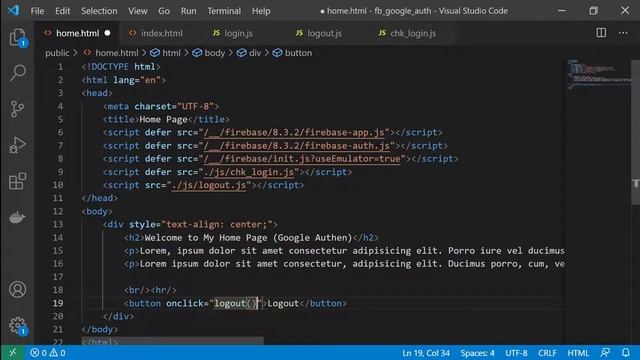
Task: Change indentation via Spaces: 4
Action: [477, 353]
